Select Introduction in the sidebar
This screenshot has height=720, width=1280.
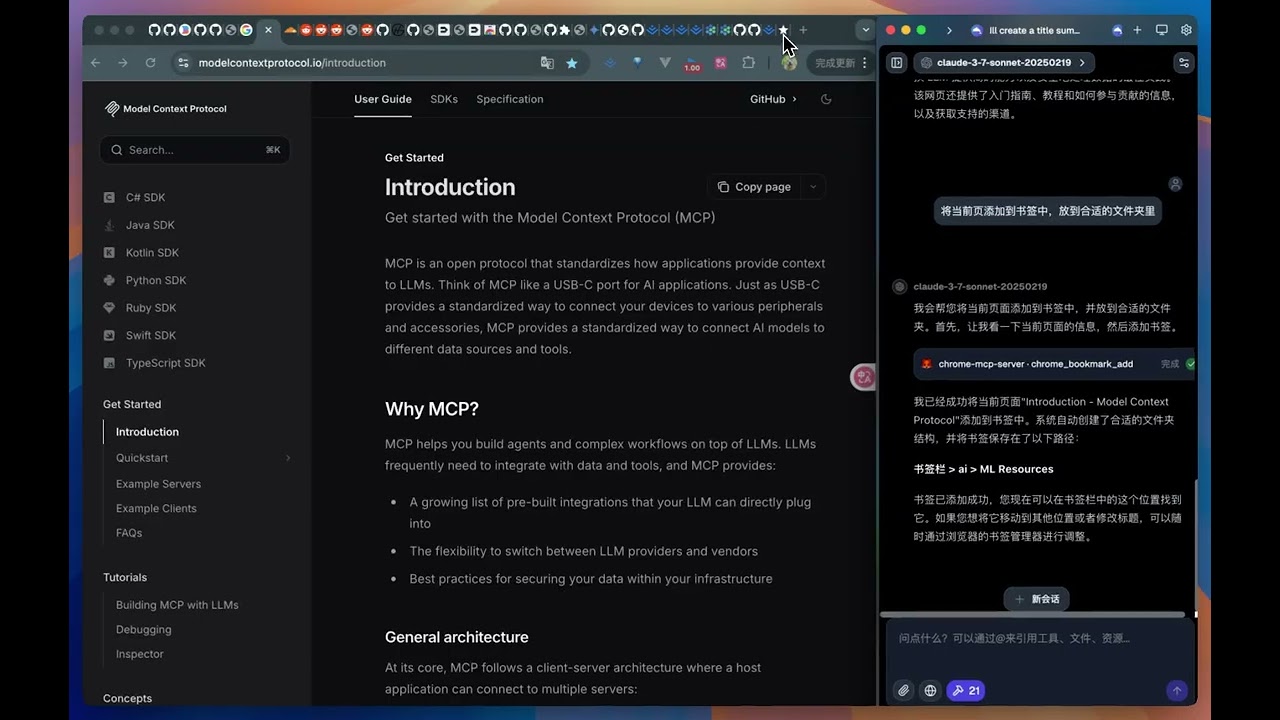tap(147, 432)
